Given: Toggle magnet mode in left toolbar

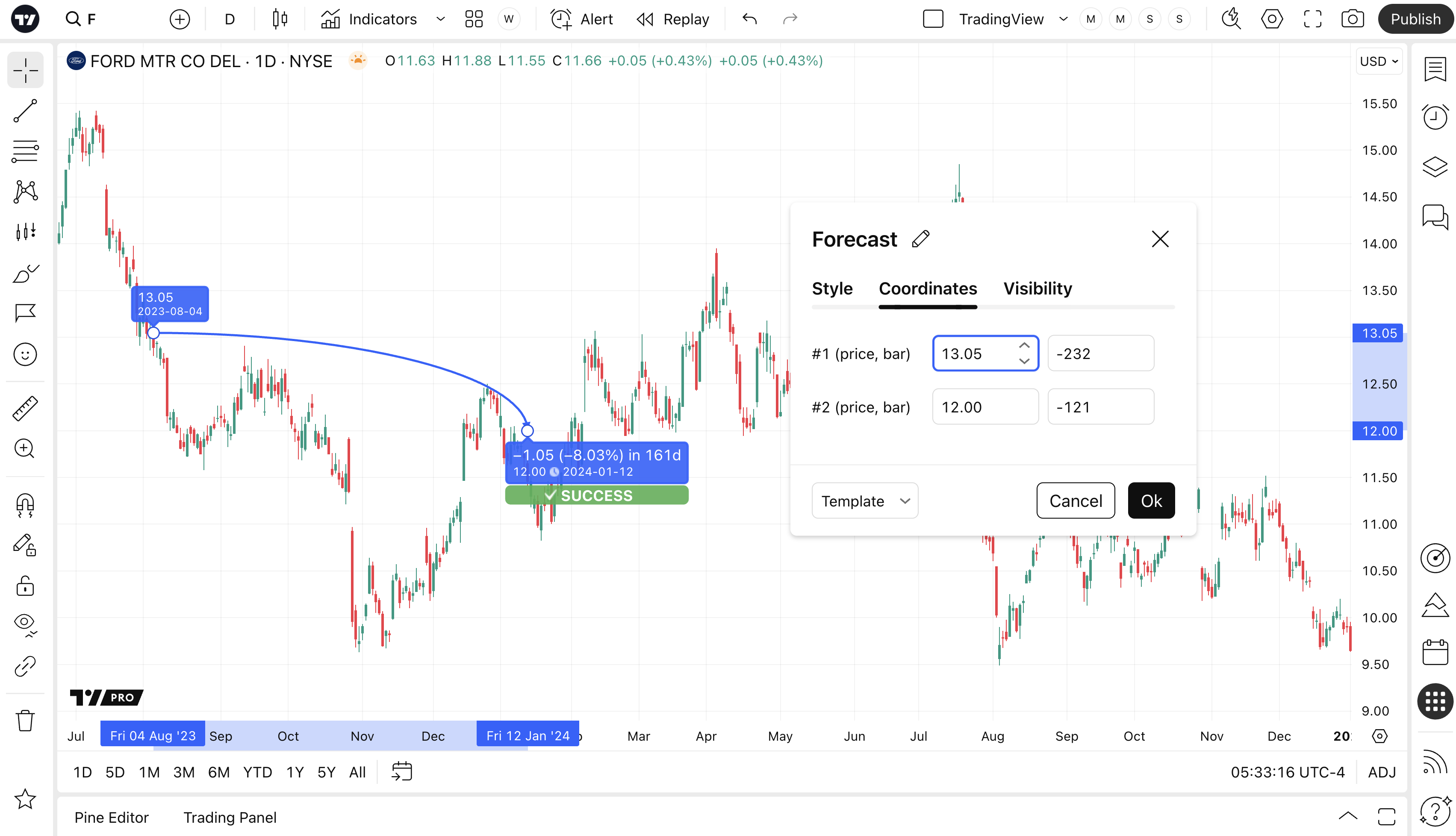Looking at the screenshot, I should (x=25, y=505).
